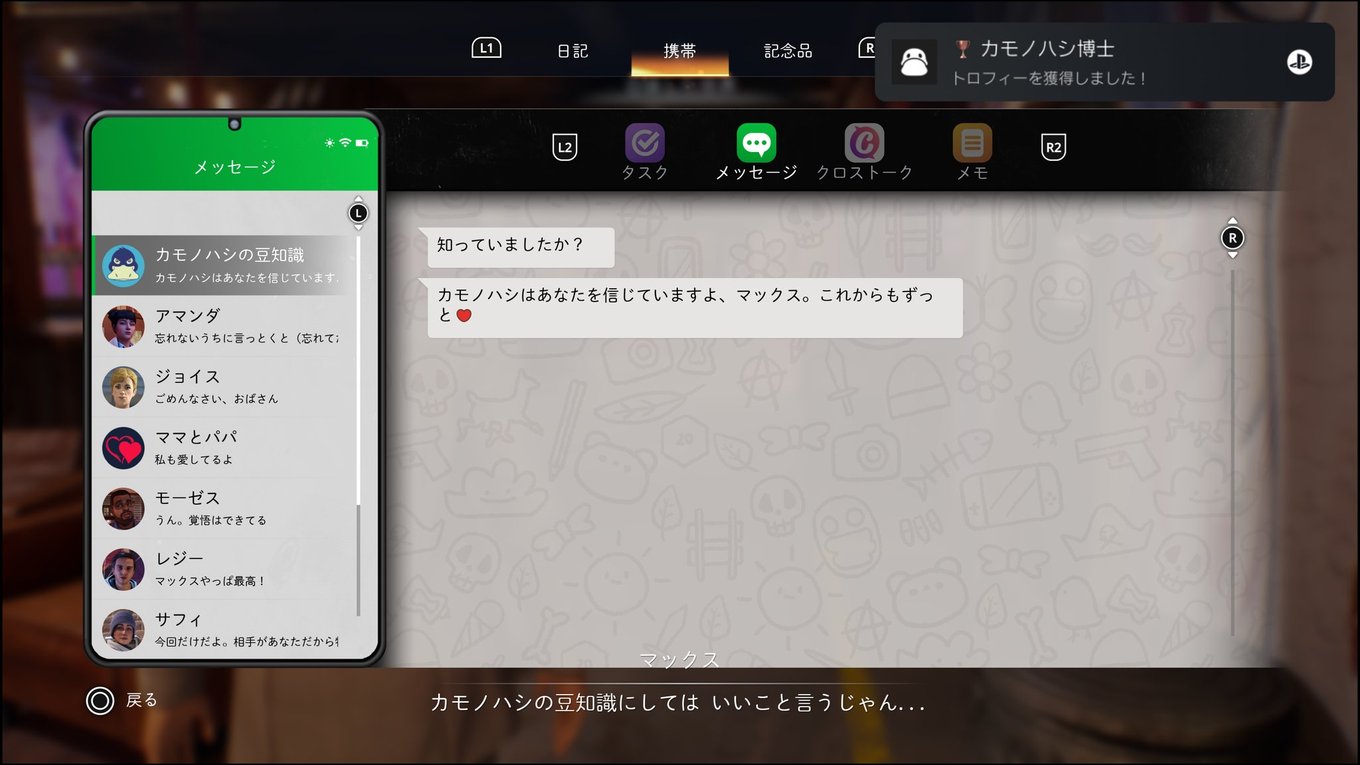1360x765 pixels.
Task: Click the R stick message scroll indicator
Action: tap(1232, 238)
